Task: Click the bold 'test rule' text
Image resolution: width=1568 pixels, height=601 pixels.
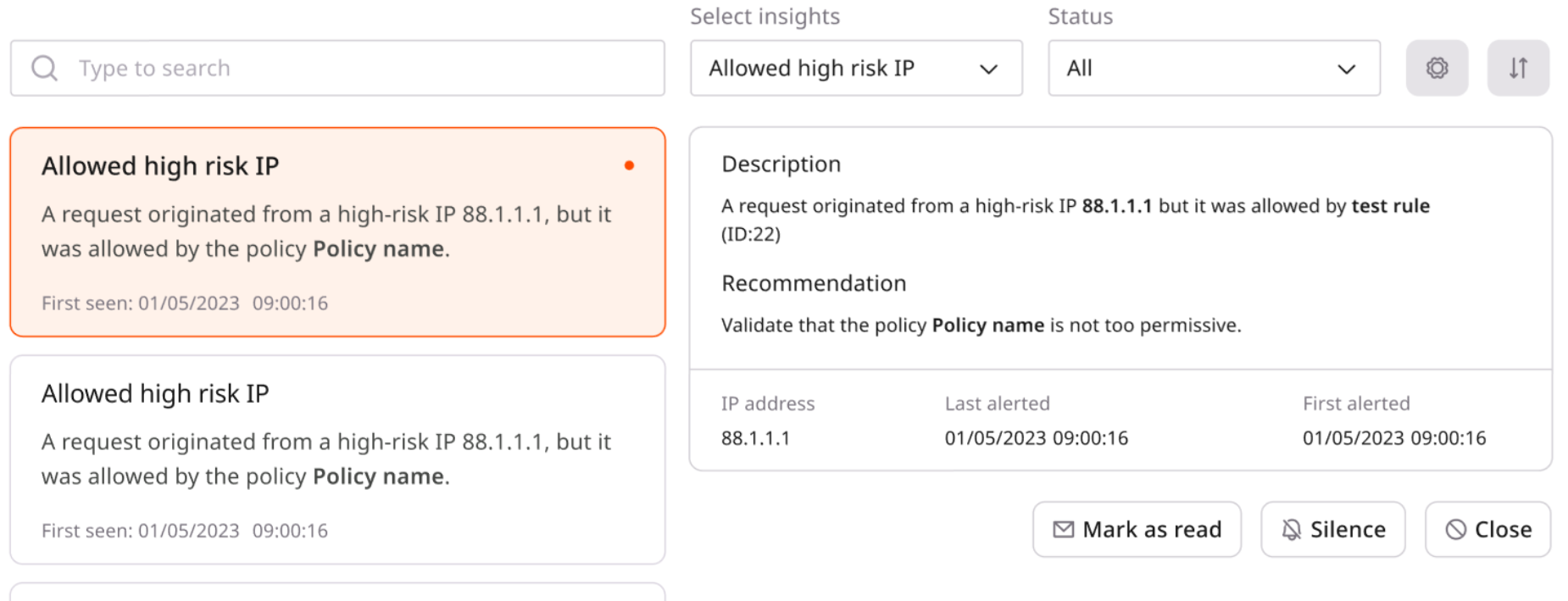Action: (x=1390, y=206)
